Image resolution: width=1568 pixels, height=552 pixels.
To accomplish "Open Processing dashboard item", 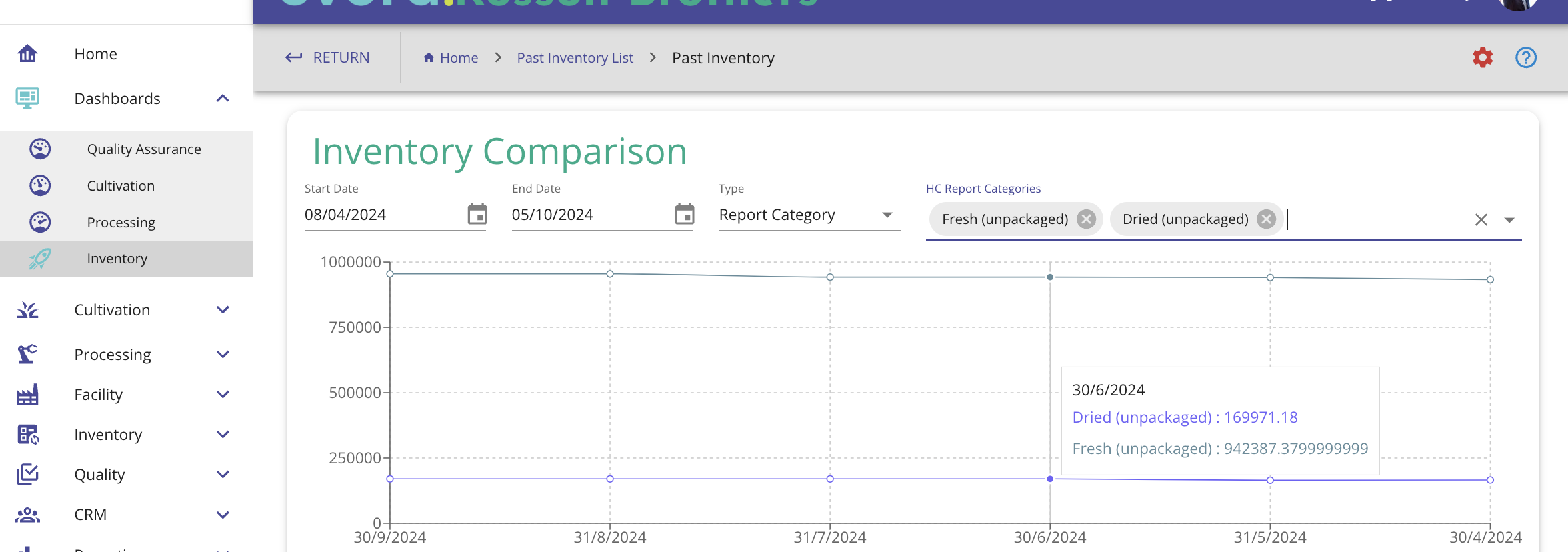I will pyautogui.click(x=127, y=223).
